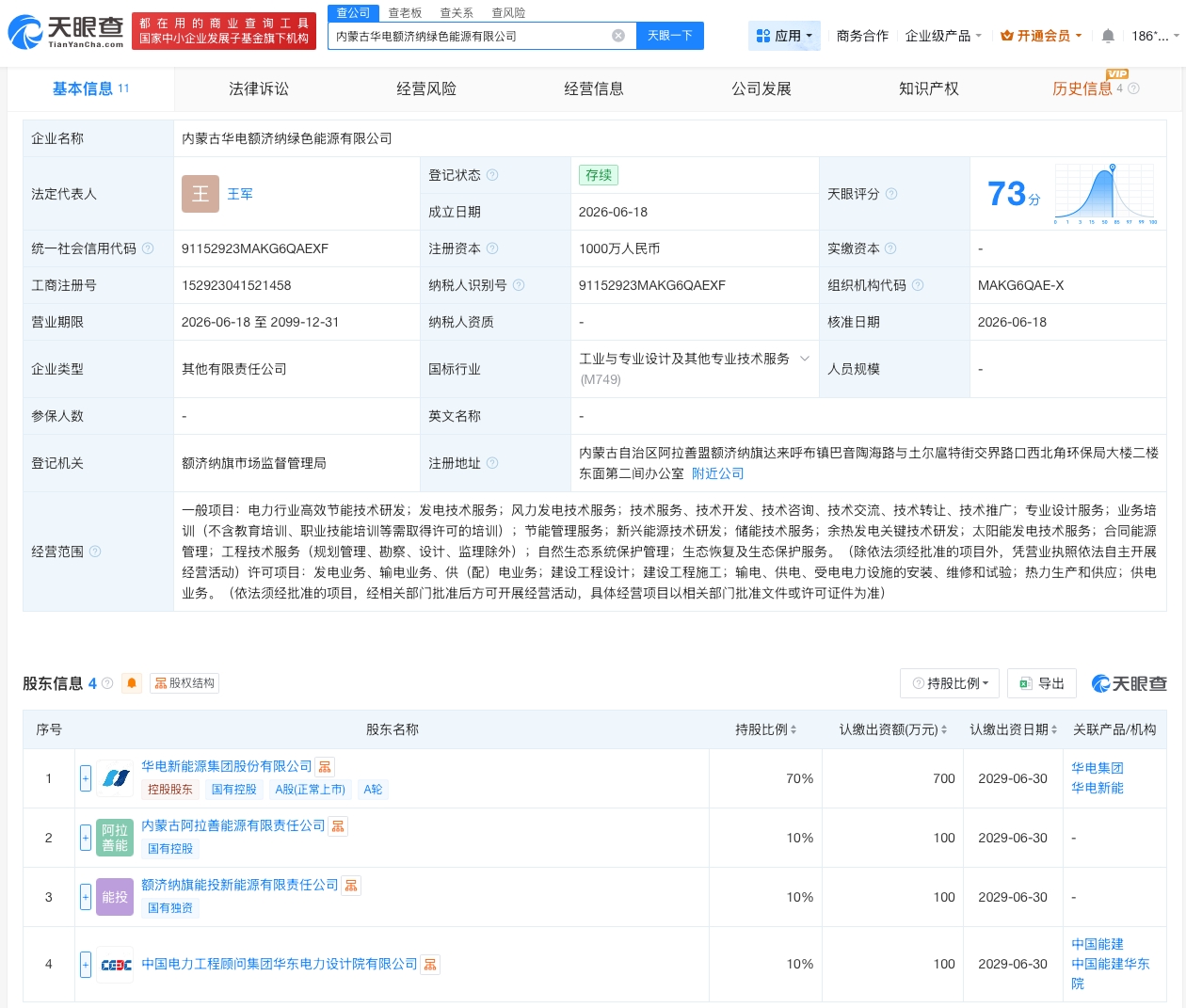The height and width of the screenshot is (1008, 1186).
Task: Clear the search box with the X icon
Action: [618, 36]
